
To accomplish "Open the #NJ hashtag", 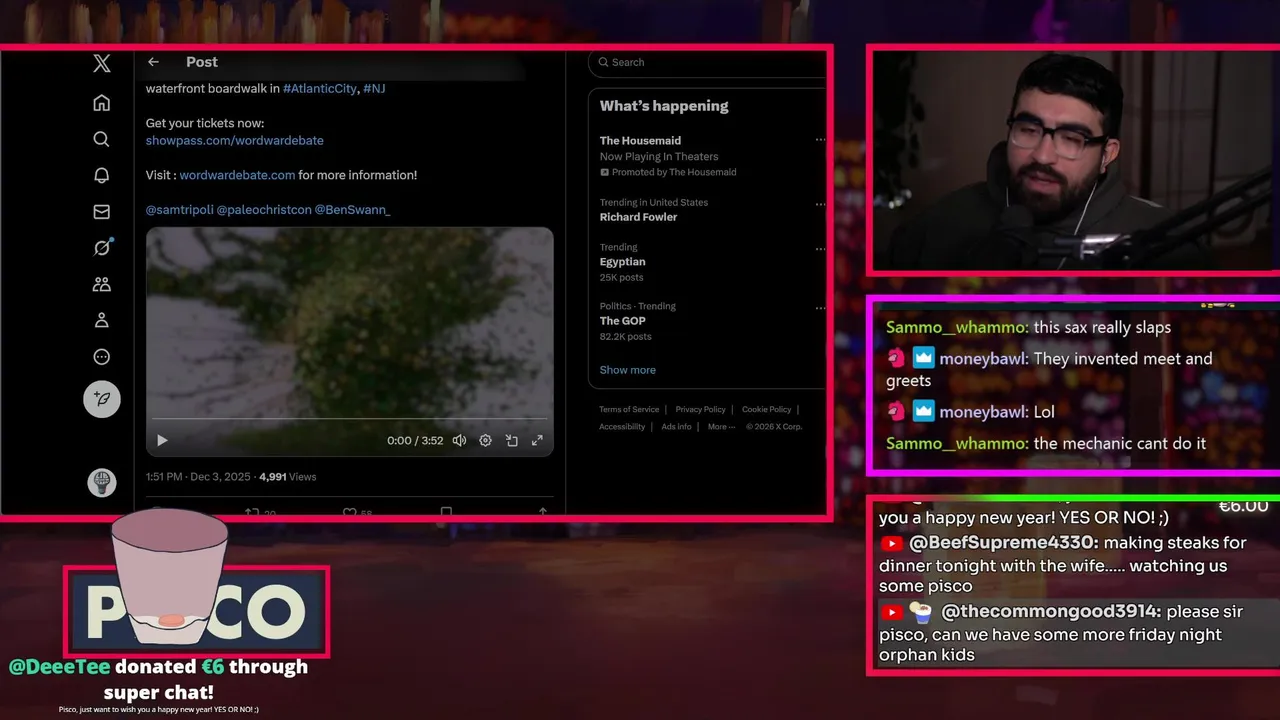I will (374, 89).
